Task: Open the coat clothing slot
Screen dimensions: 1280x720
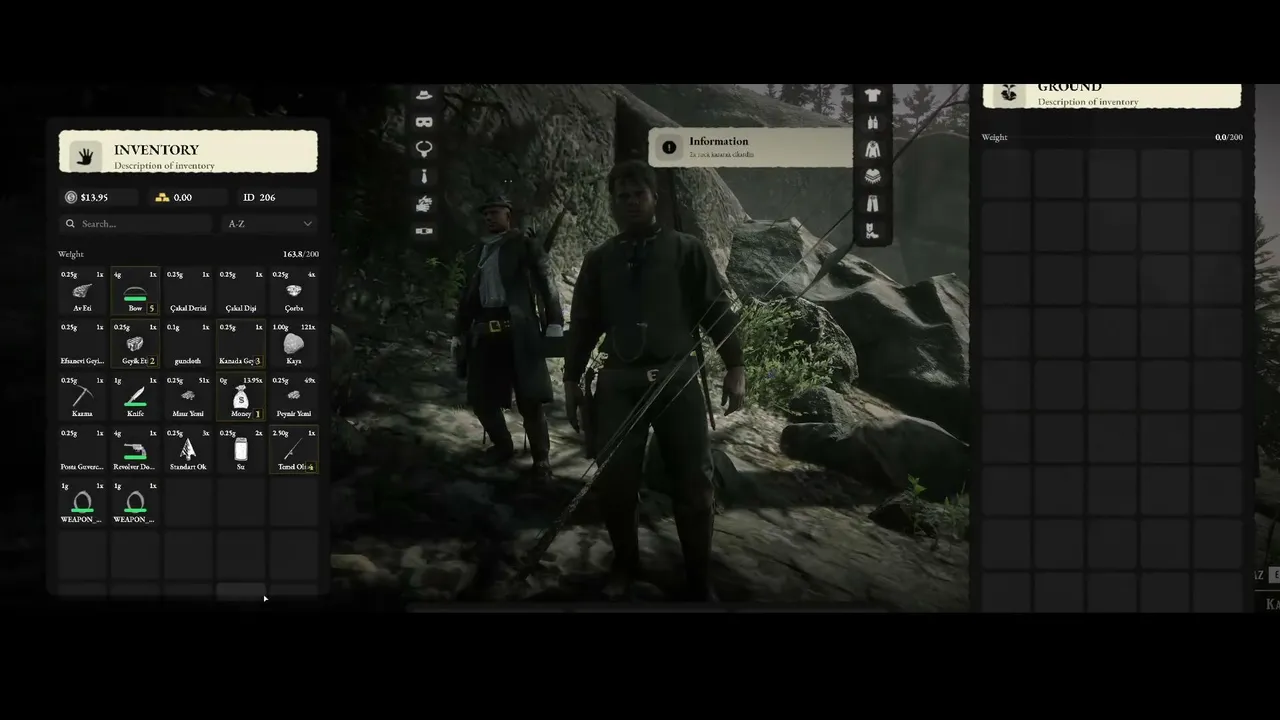Action: click(873, 149)
